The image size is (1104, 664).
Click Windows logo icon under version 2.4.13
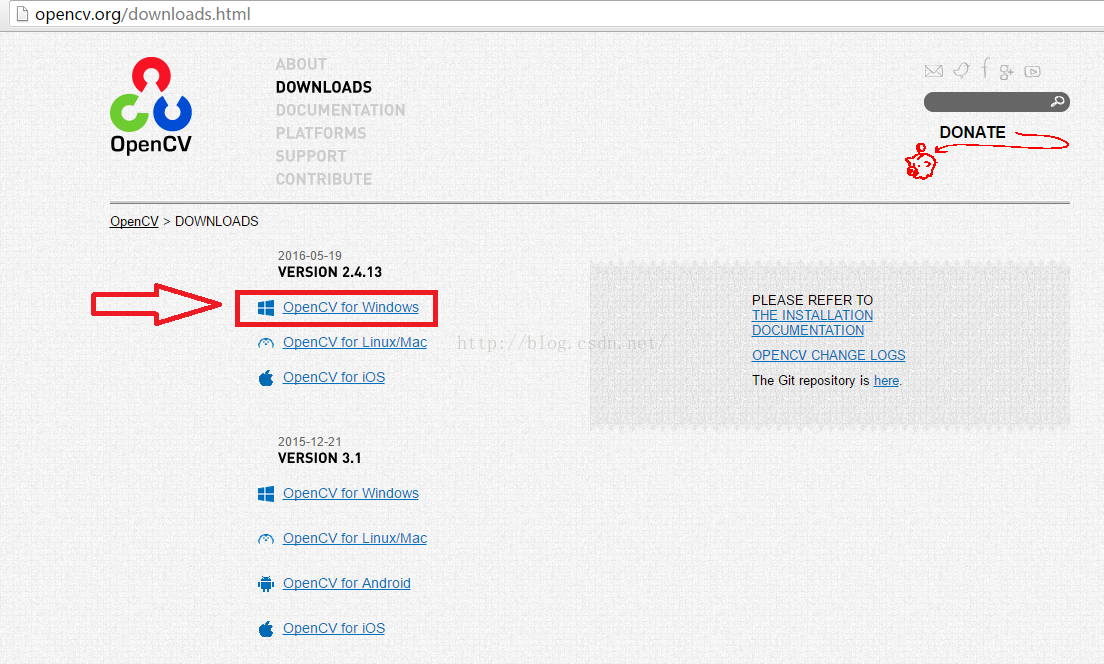266,308
